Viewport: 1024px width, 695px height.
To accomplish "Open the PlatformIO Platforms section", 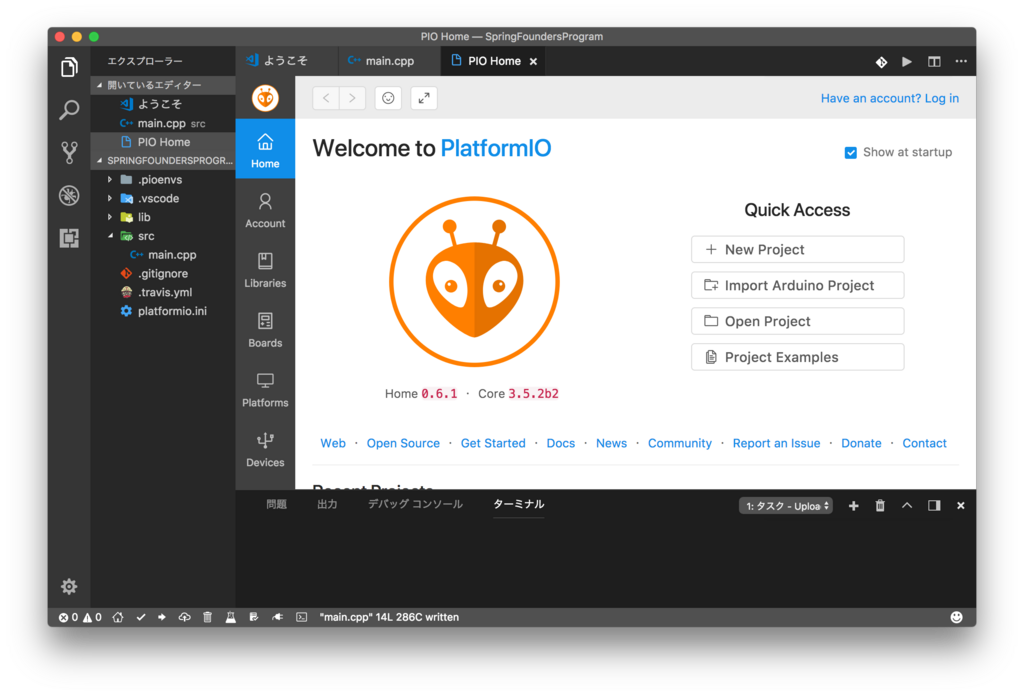I will (265, 389).
